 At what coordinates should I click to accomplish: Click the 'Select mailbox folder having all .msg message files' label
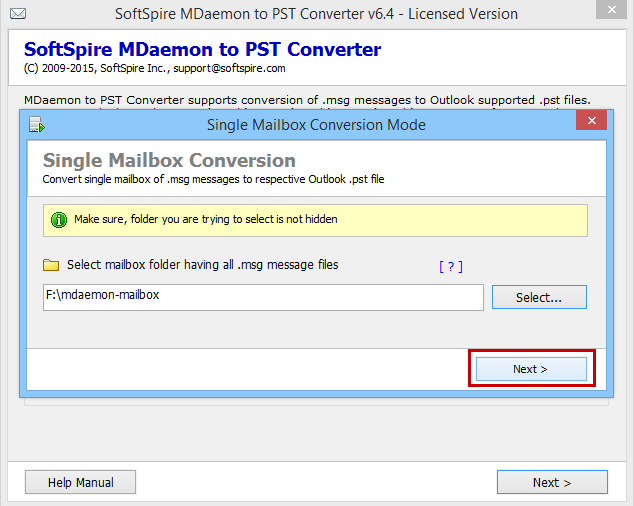point(203,265)
